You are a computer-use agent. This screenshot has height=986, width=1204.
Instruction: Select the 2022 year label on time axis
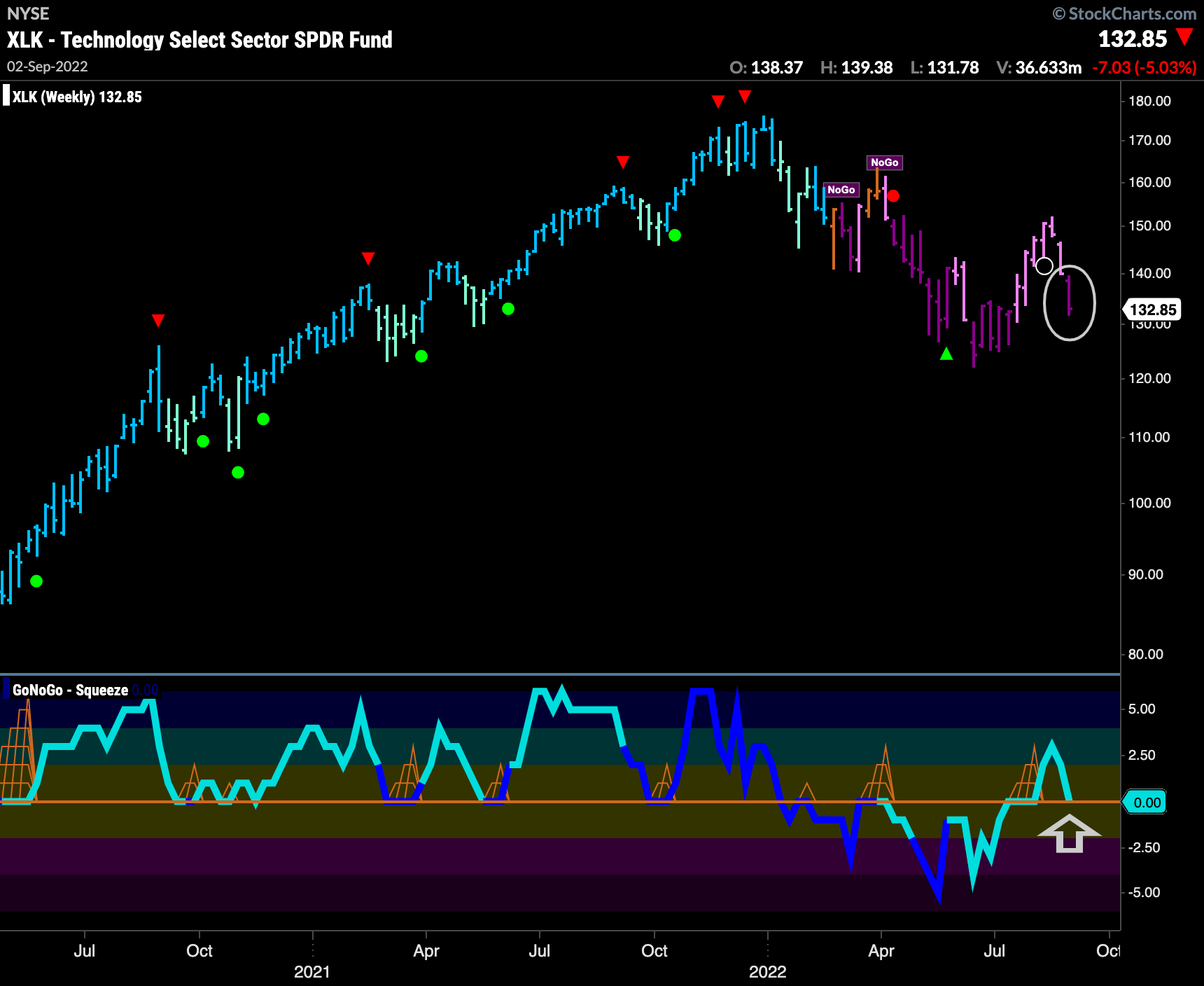pyautogui.click(x=768, y=971)
